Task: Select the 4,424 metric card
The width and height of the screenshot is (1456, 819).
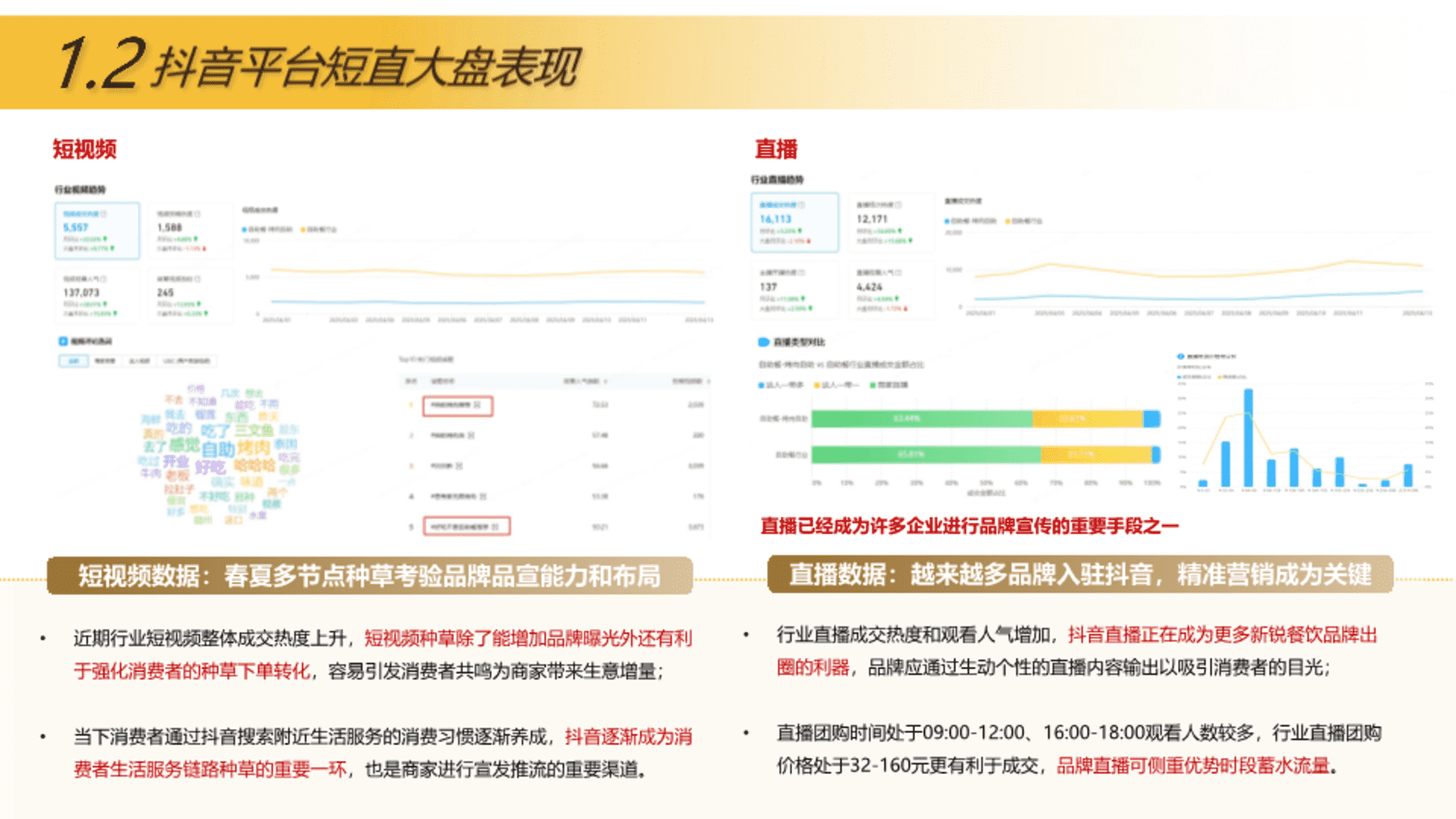Action: pyautogui.click(x=891, y=290)
